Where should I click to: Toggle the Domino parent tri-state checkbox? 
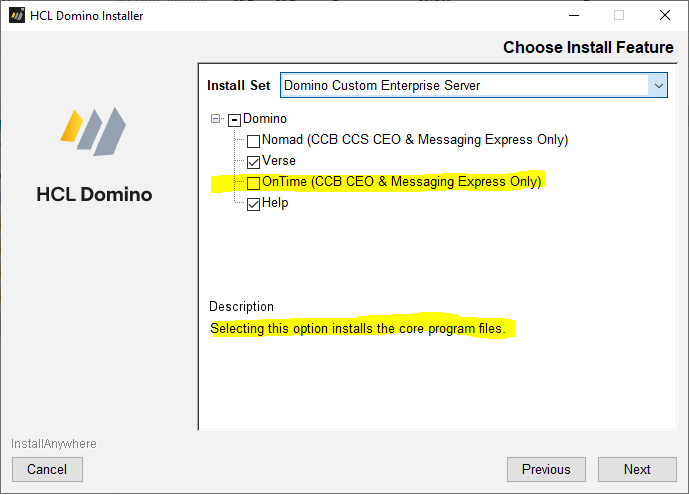point(234,120)
